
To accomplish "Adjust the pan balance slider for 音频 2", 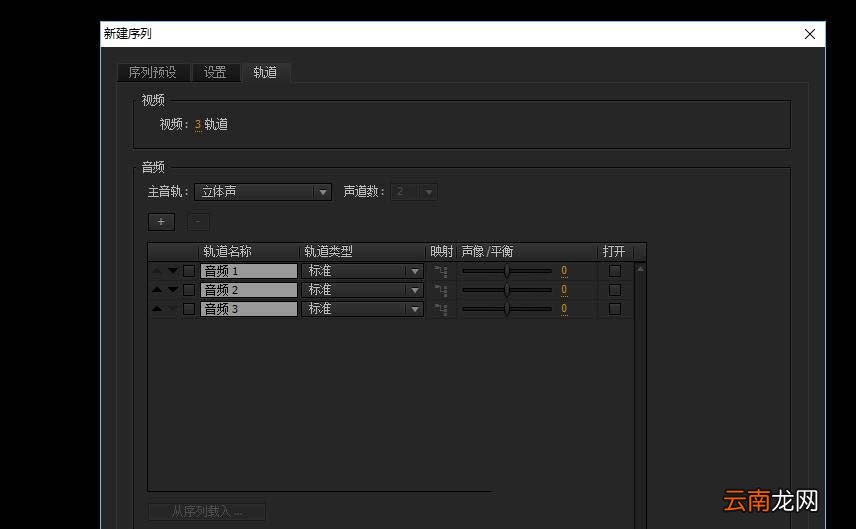I will [x=507, y=290].
